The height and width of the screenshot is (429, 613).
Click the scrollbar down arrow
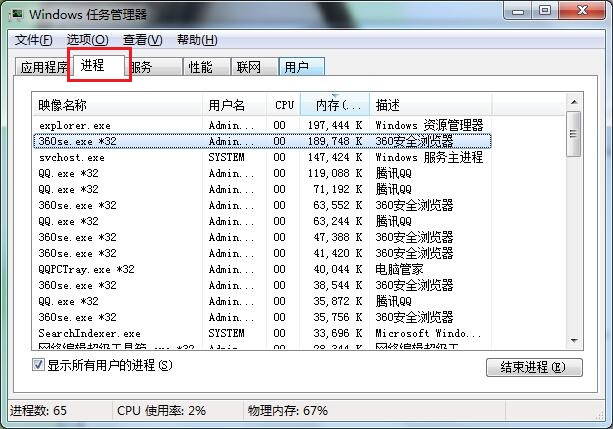pos(574,341)
